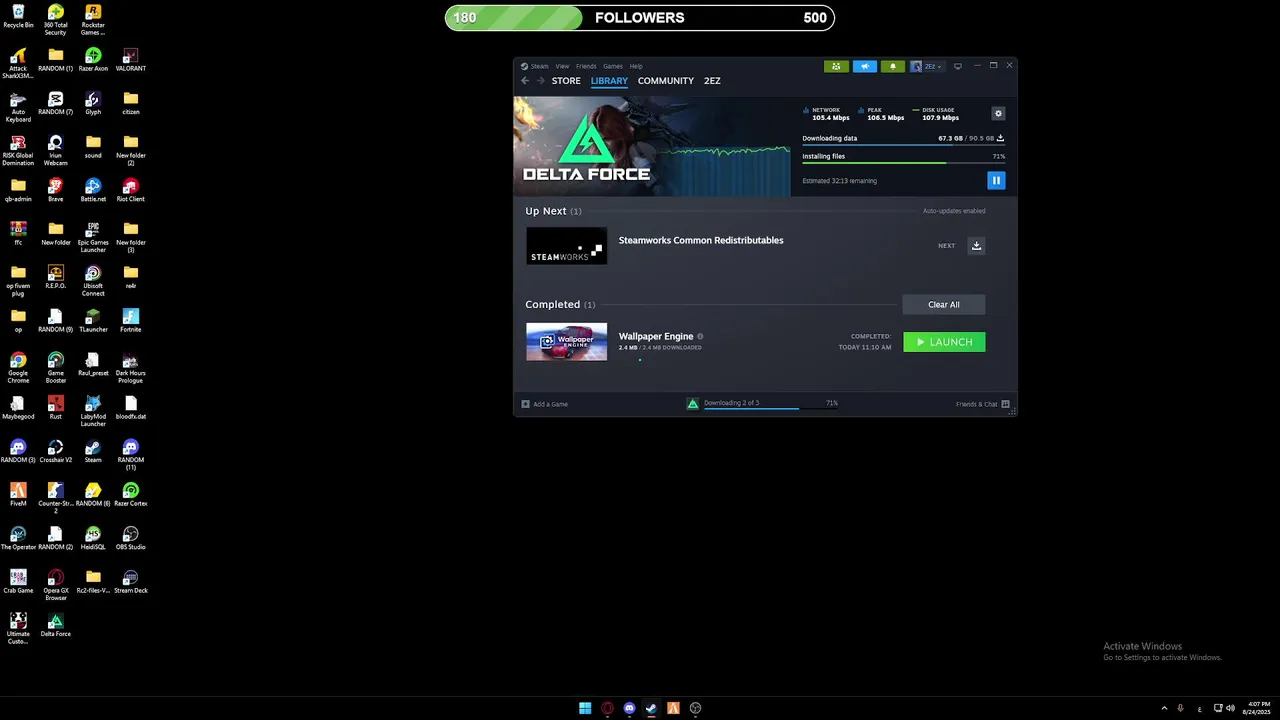Open the green notifications bell in Steam
This screenshot has width=1280, height=720.
pos(893,67)
